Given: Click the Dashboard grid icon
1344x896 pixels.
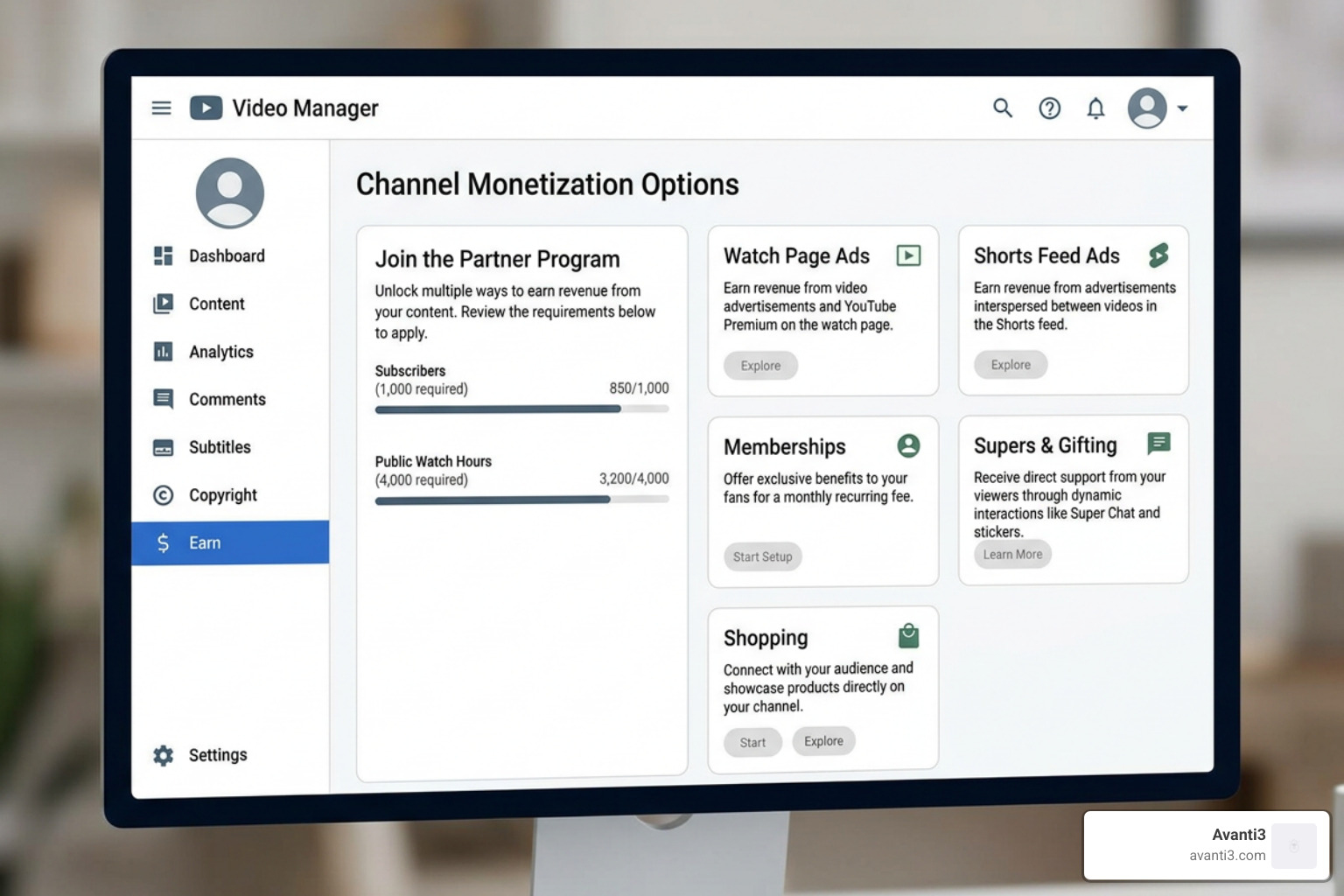Looking at the screenshot, I should click(163, 255).
